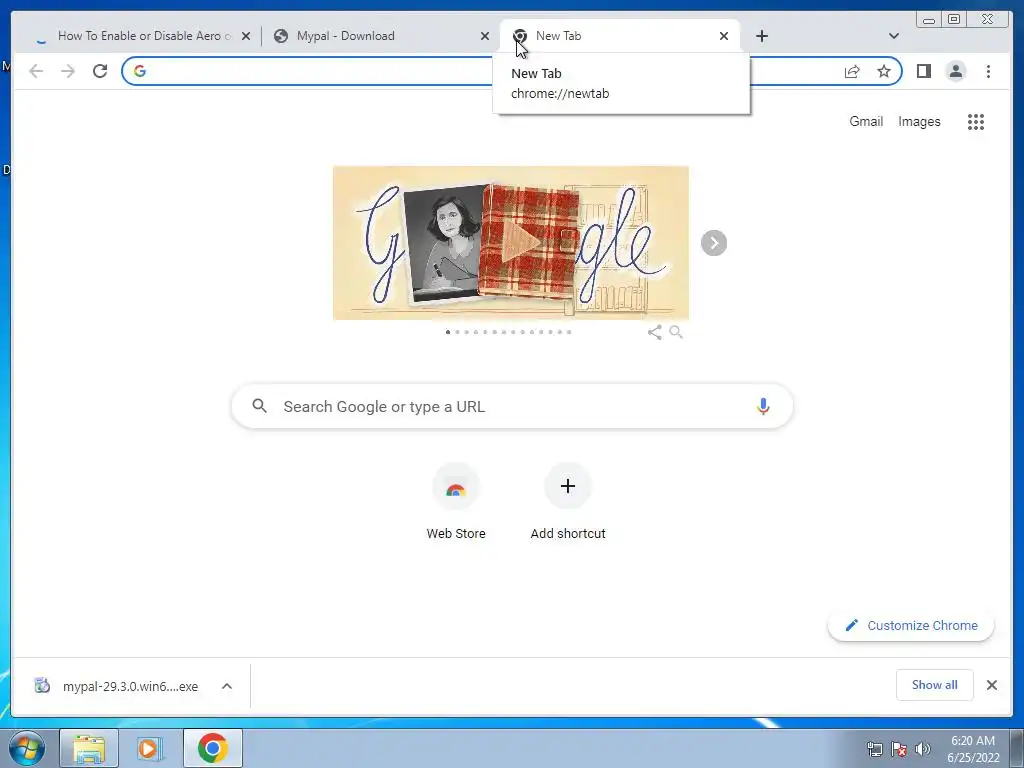Select the first doodle slide dot
Screen dimensions: 1024x768
click(447, 332)
